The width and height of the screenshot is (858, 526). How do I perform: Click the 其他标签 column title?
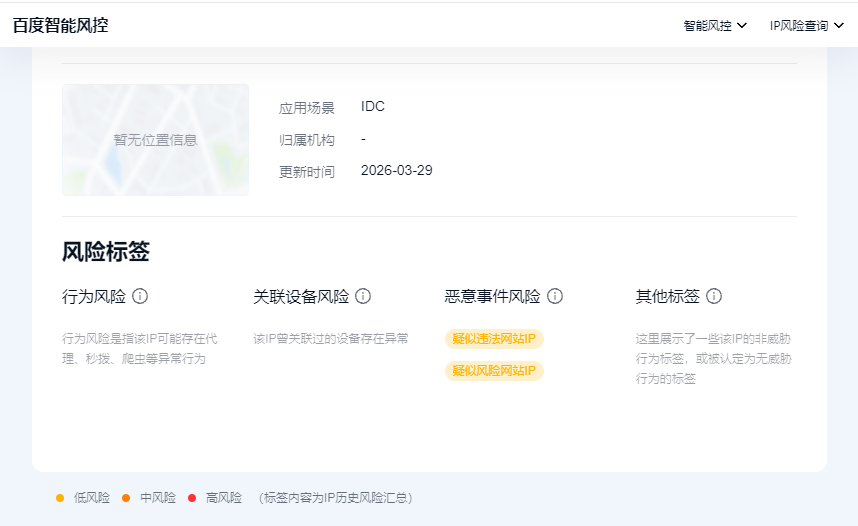[668, 296]
